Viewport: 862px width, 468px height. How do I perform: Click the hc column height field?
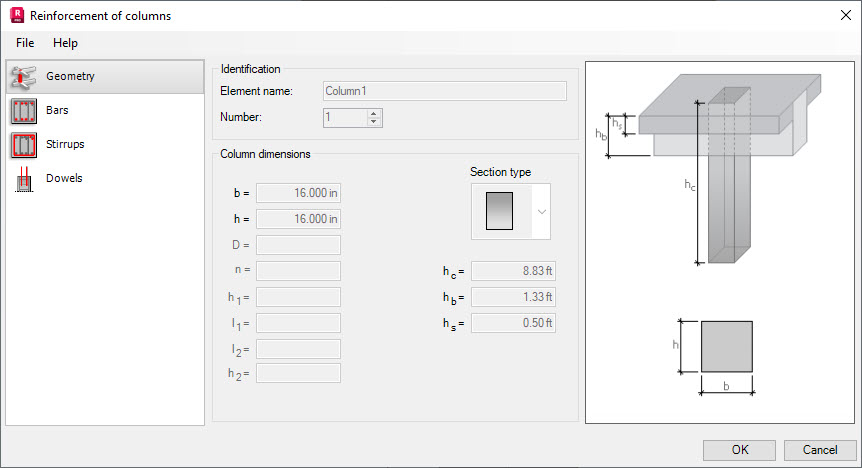point(513,271)
